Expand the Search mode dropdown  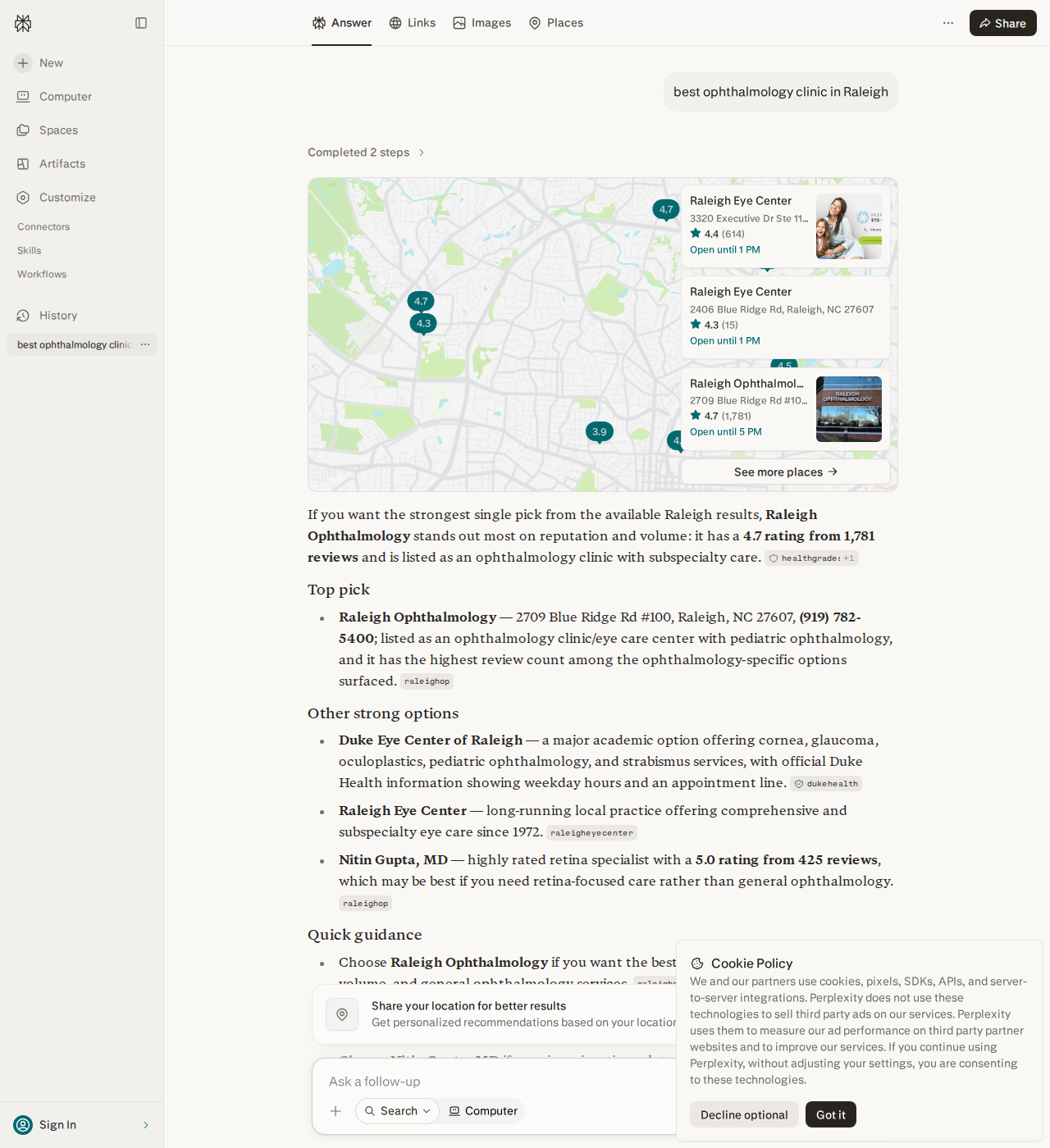(x=397, y=1111)
